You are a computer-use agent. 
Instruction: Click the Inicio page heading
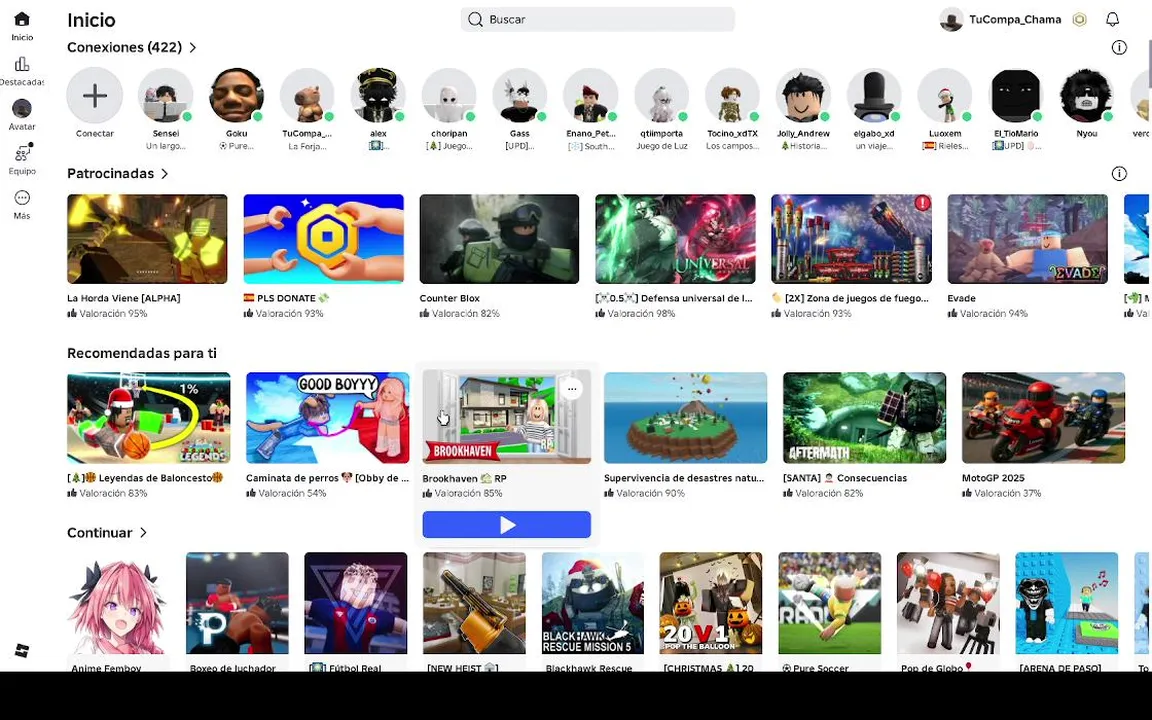[x=91, y=20]
